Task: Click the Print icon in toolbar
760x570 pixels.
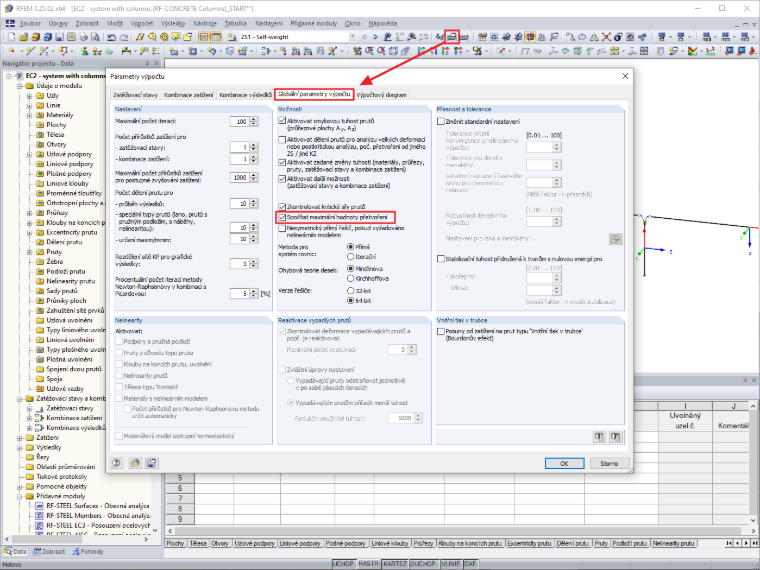Action: point(83,37)
